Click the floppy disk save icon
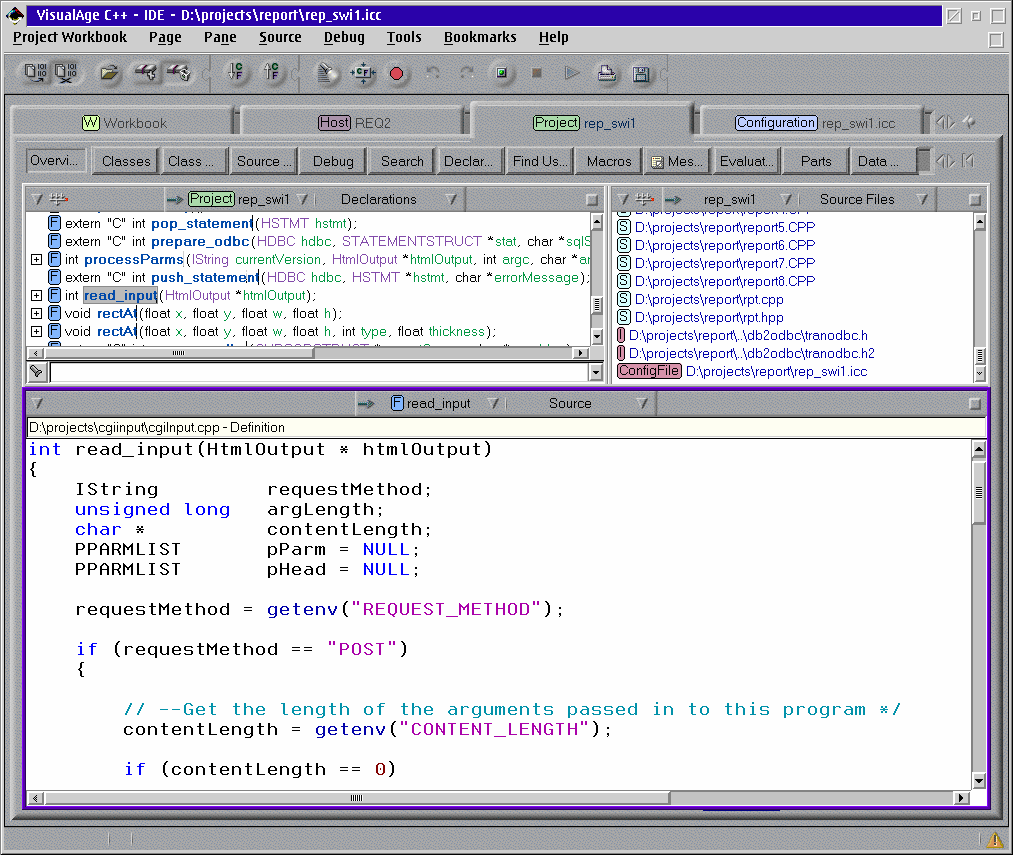This screenshot has width=1013, height=855. click(641, 74)
